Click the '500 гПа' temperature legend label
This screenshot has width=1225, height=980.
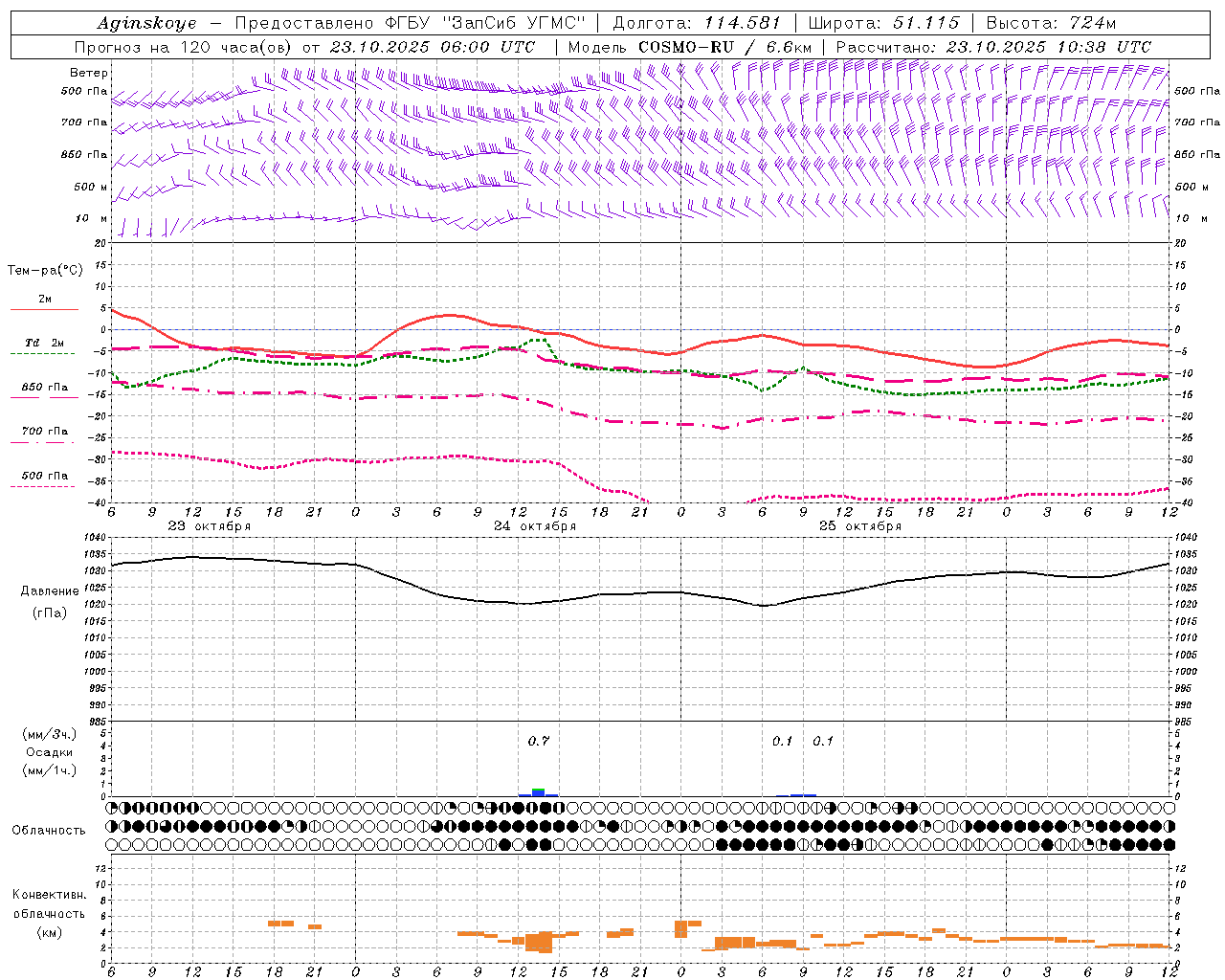45,476
